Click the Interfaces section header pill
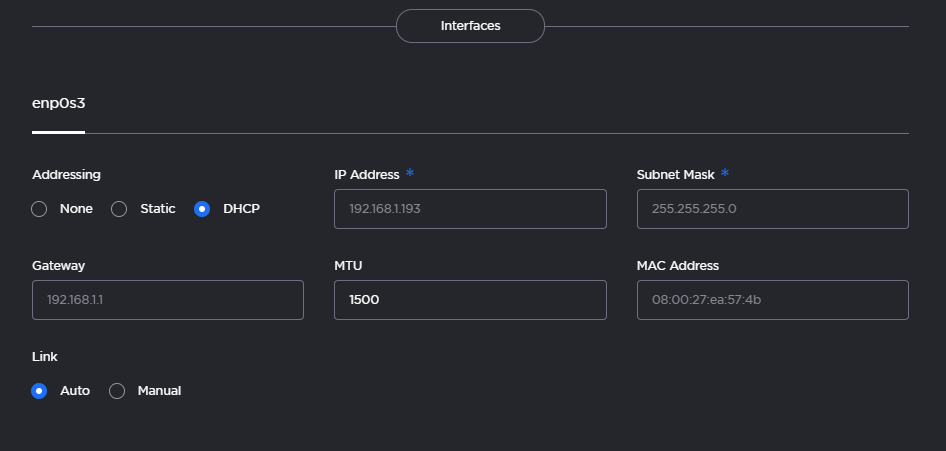The height and width of the screenshot is (451, 946). point(470,26)
